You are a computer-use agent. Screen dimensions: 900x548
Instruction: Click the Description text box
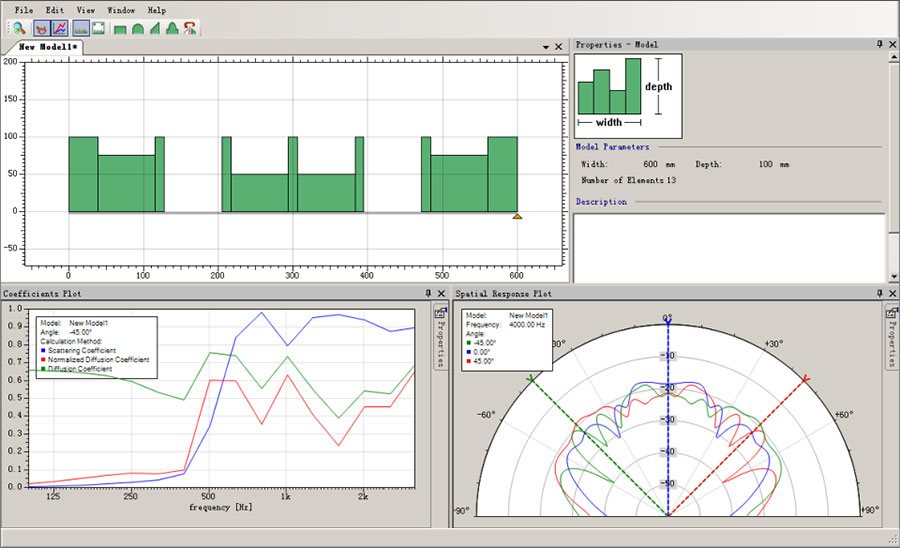coord(728,246)
